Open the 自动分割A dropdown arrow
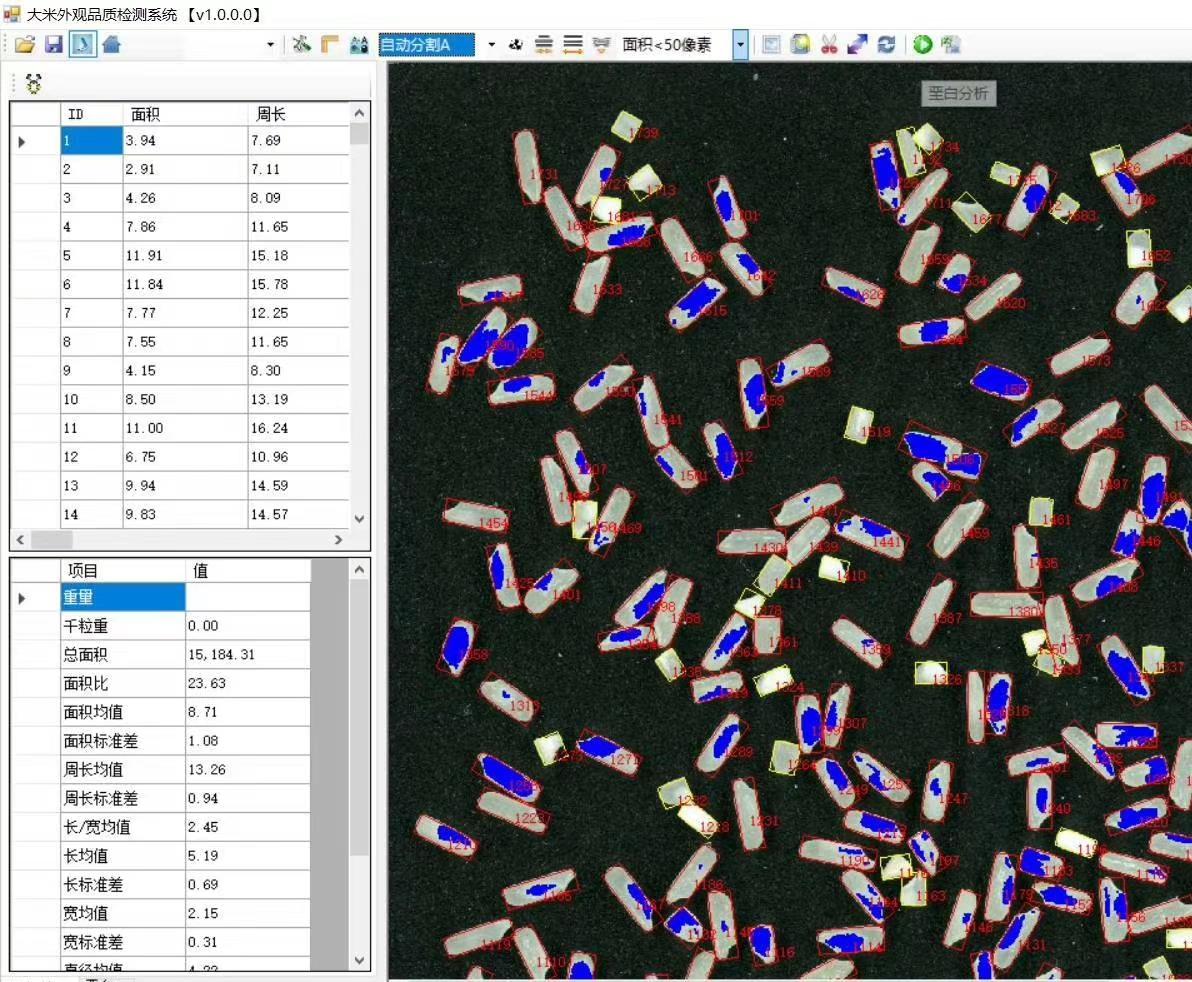 click(x=491, y=45)
